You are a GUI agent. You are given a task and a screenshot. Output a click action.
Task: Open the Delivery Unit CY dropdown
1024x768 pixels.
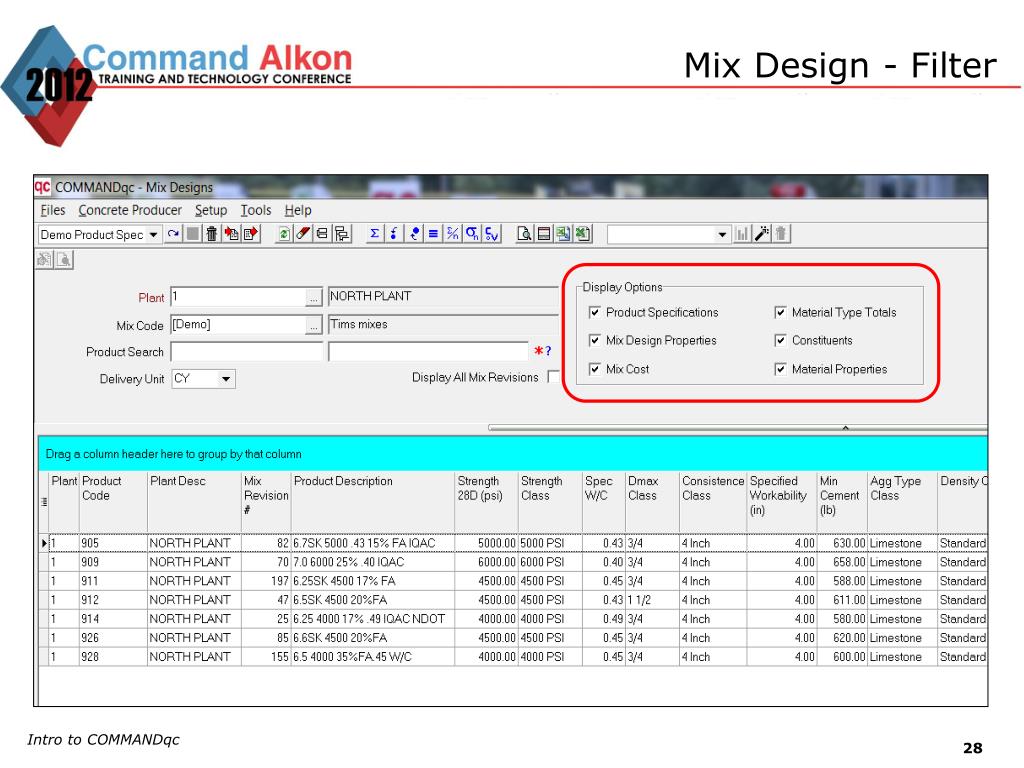[x=225, y=379]
